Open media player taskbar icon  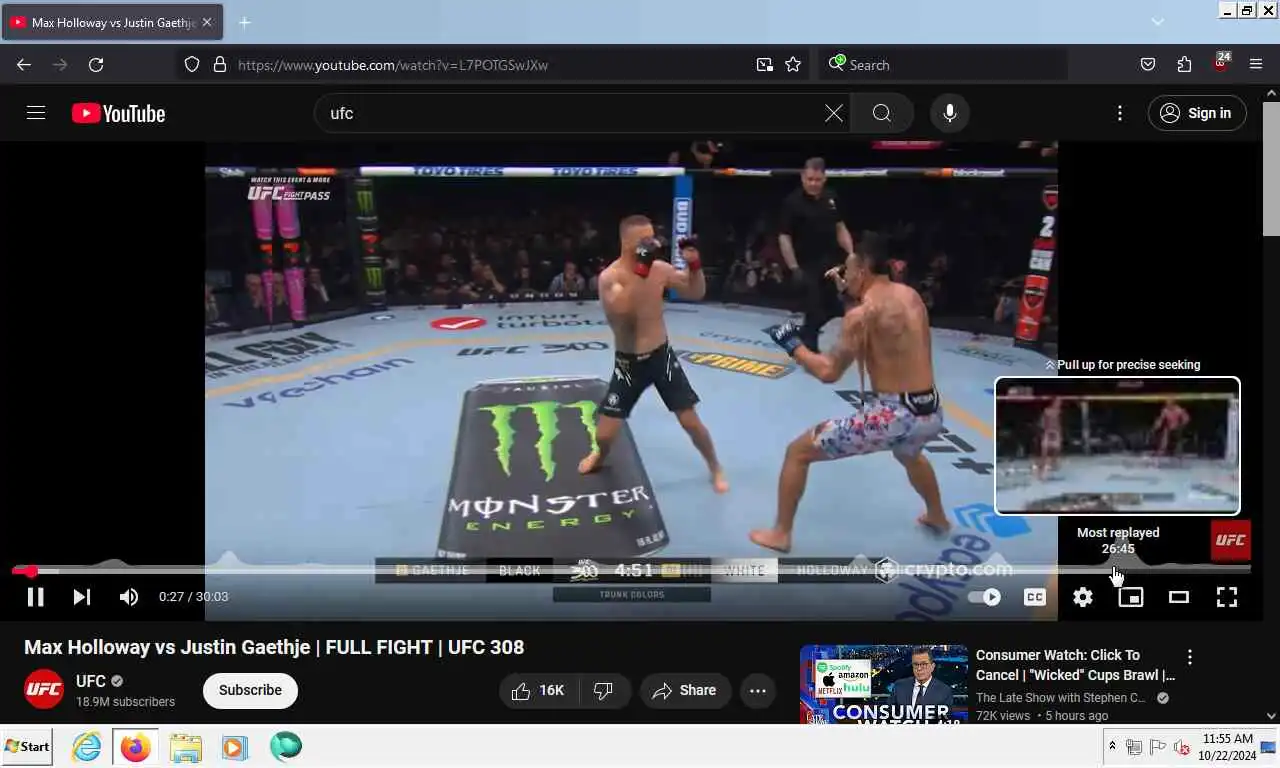pos(235,747)
